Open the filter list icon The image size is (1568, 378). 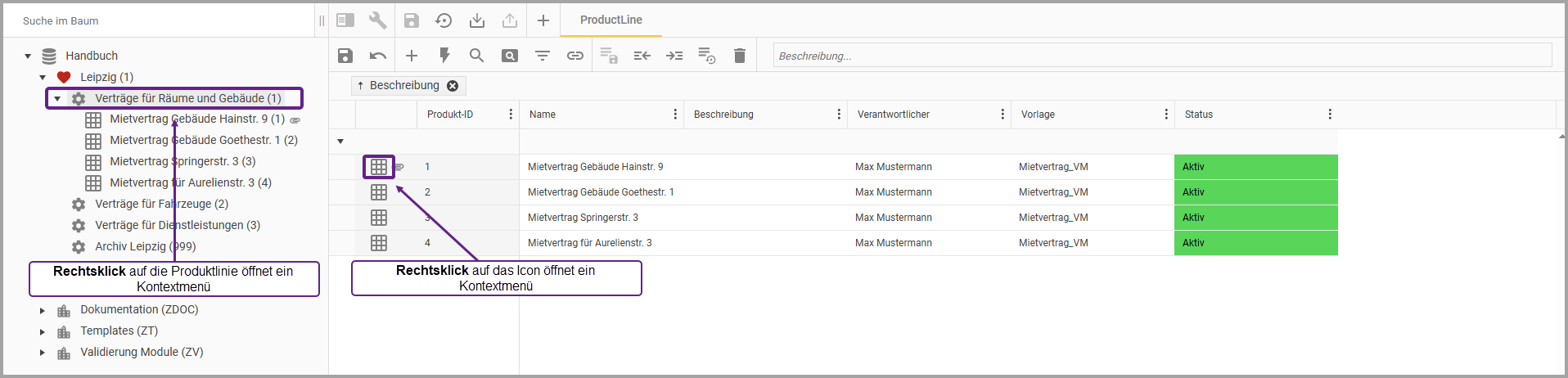point(542,56)
